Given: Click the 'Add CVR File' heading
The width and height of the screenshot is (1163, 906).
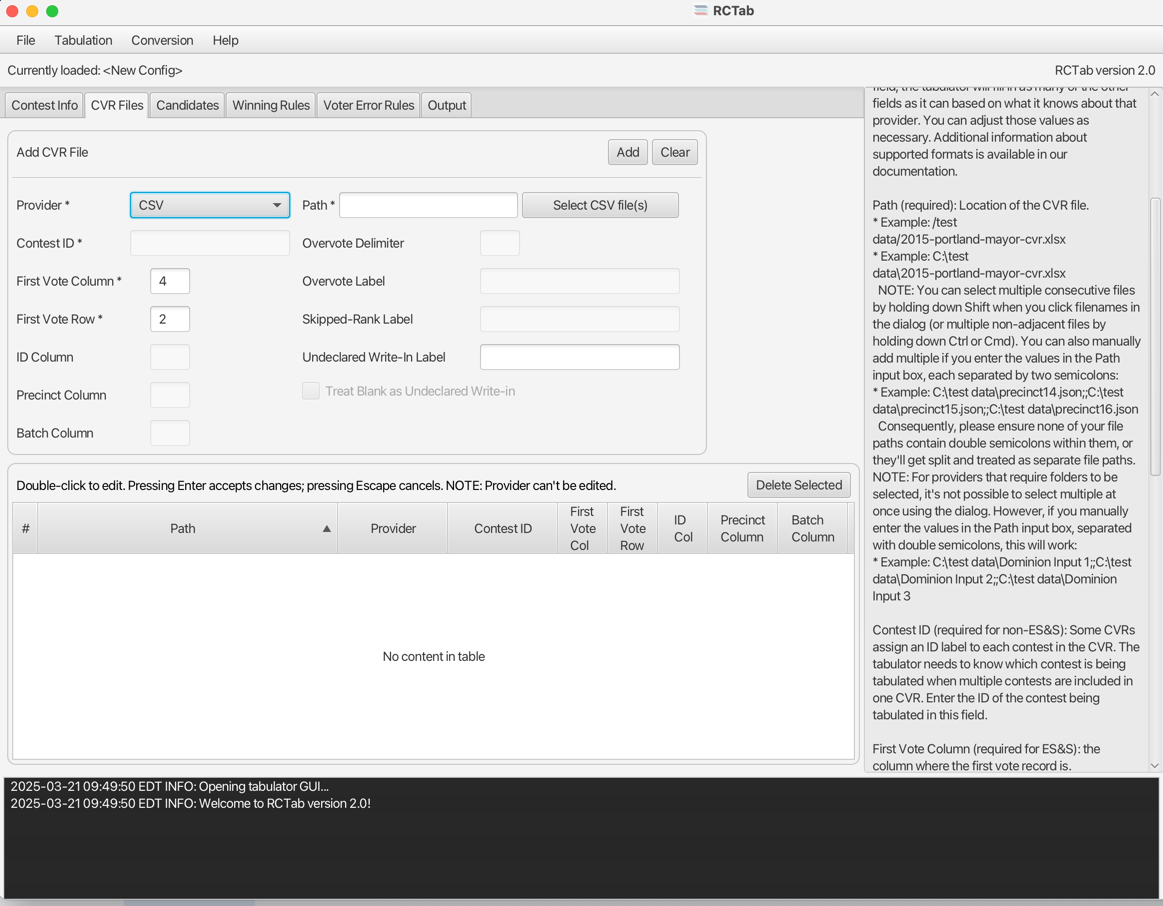Looking at the screenshot, I should point(52,152).
